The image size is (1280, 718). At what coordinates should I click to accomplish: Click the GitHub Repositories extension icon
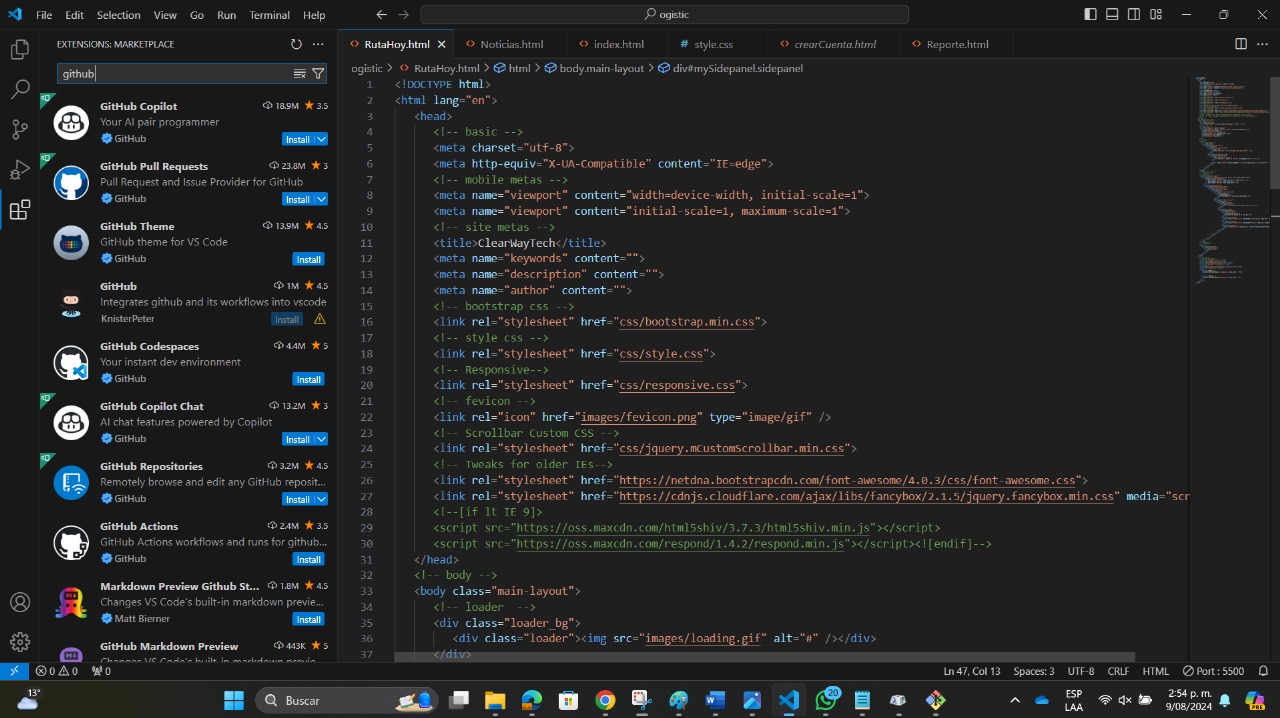click(x=71, y=482)
